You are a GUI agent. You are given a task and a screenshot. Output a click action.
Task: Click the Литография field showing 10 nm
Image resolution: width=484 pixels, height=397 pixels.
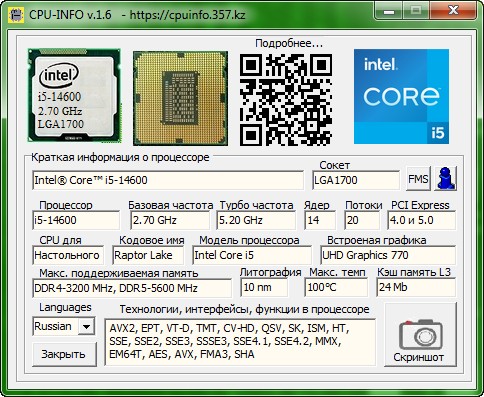264,287
